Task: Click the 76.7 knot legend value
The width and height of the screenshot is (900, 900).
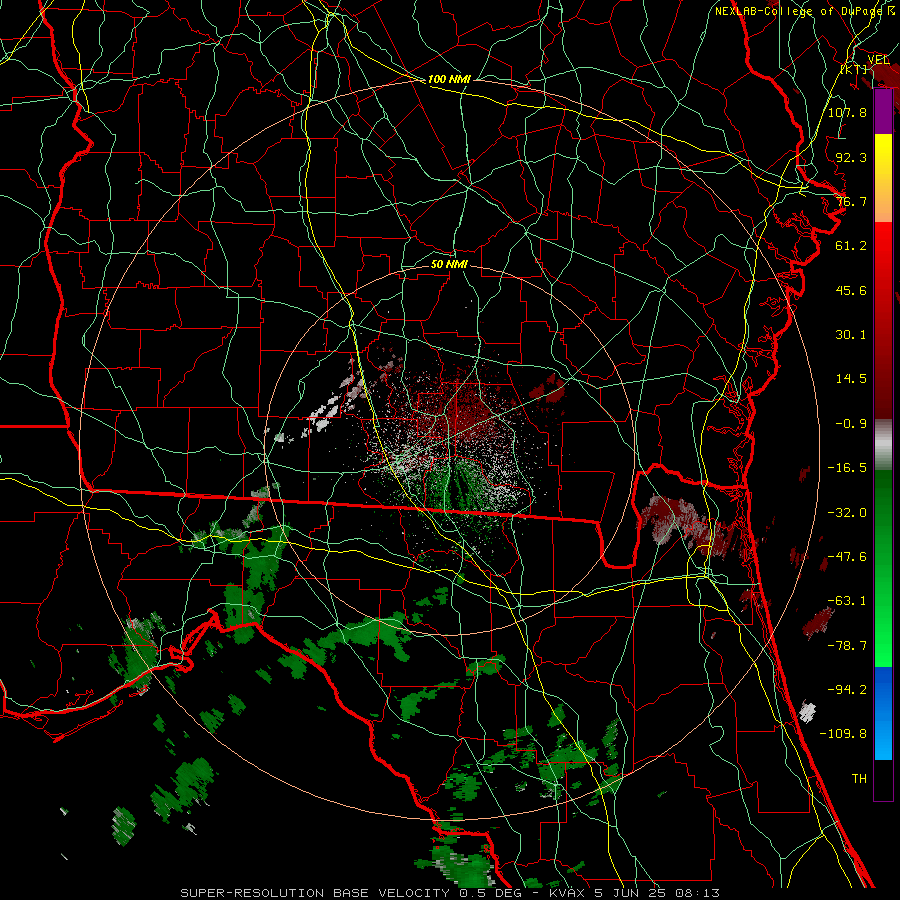Action: click(x=851, y=201)
